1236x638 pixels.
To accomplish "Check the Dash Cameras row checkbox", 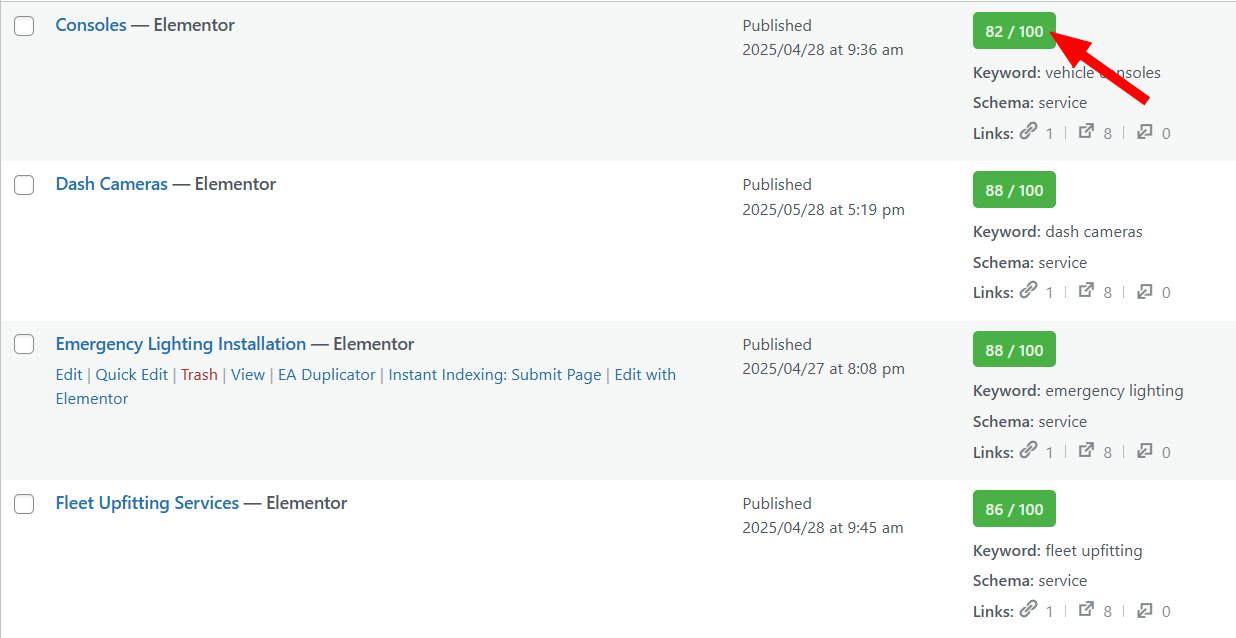I will (24, 185).
